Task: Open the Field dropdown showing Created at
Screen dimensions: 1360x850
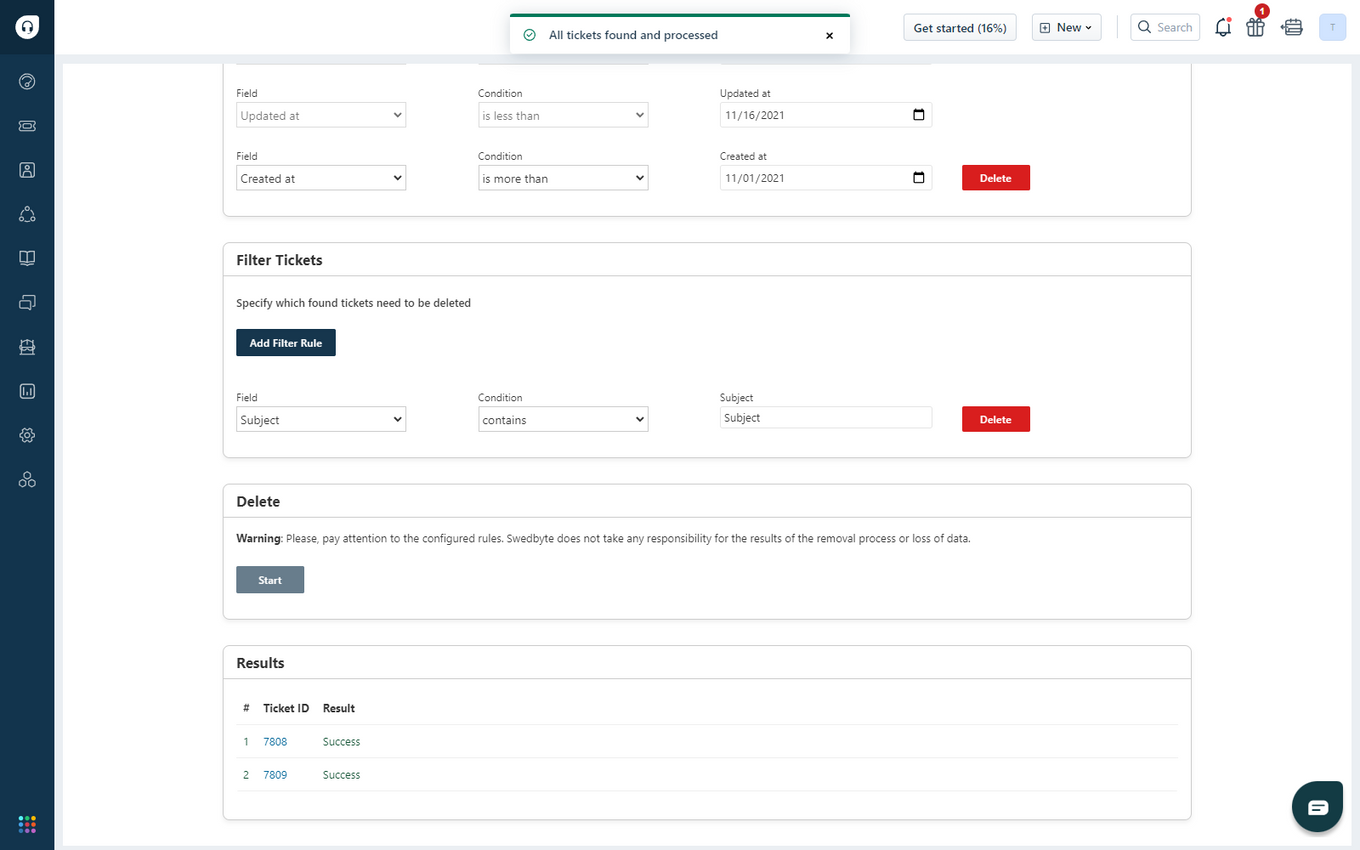Action: (x=320, y=177)
